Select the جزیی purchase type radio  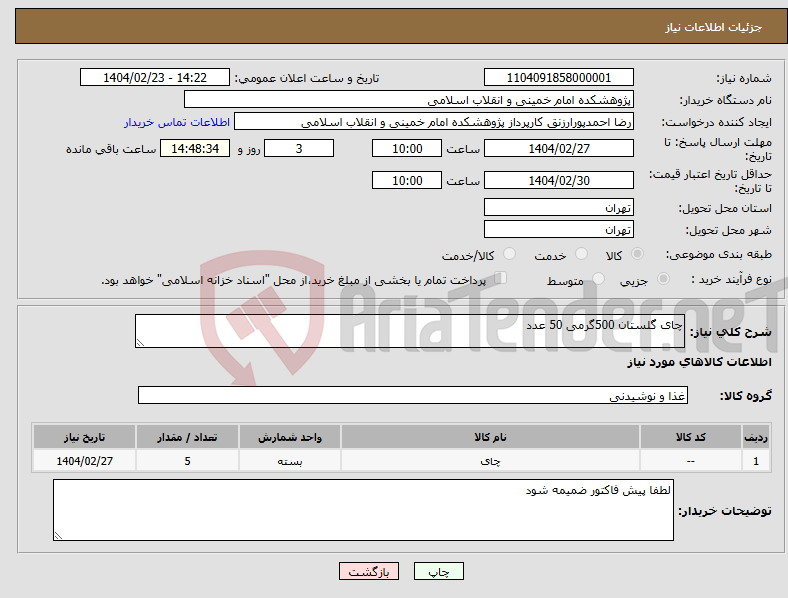(663, 278)
